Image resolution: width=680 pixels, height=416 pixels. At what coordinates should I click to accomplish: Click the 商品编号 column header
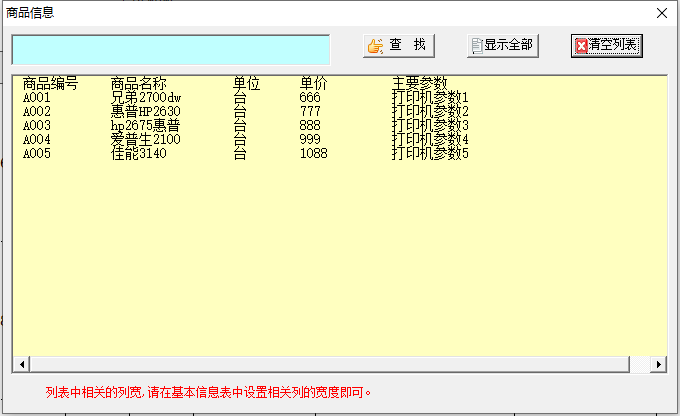[50, 83]
